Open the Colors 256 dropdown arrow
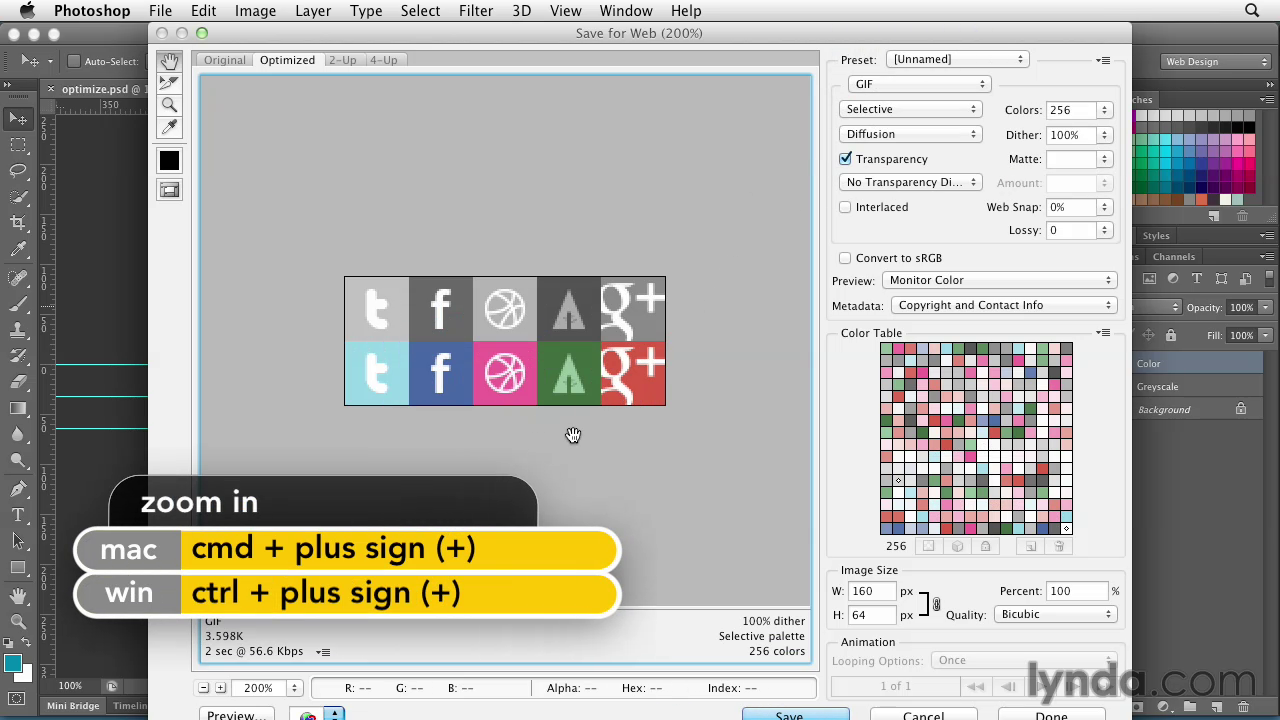The image size is (1280, 720). point(1104,110)
